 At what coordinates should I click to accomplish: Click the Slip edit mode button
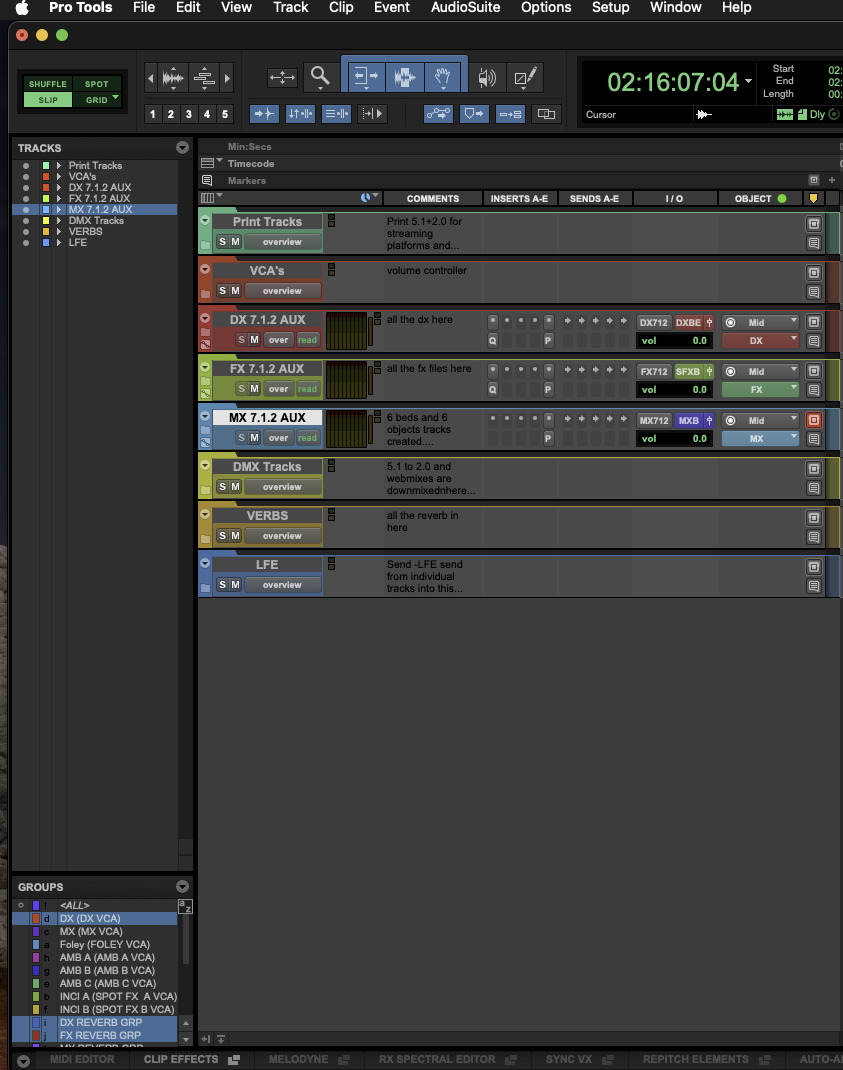tap(48, 100)
